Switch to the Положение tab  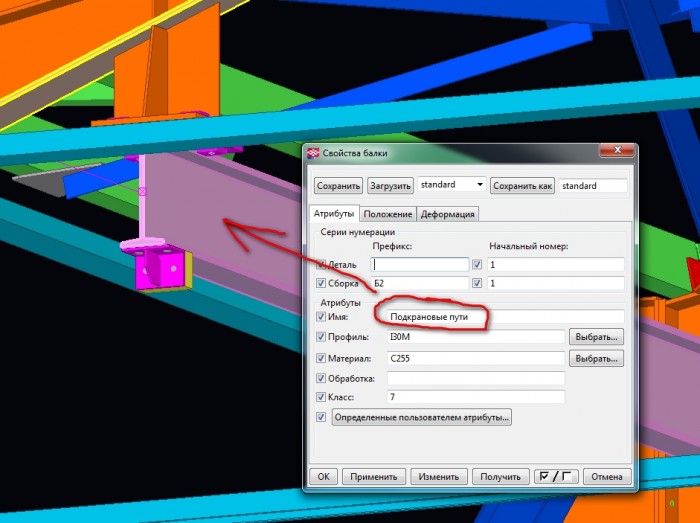pyautogui.click(x=388, y=214)
